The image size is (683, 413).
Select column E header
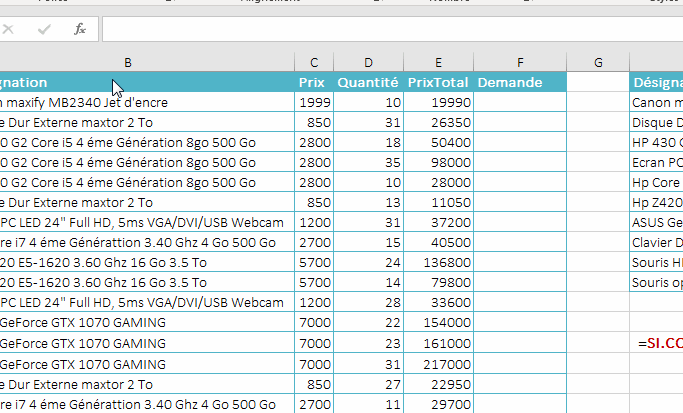438,63
